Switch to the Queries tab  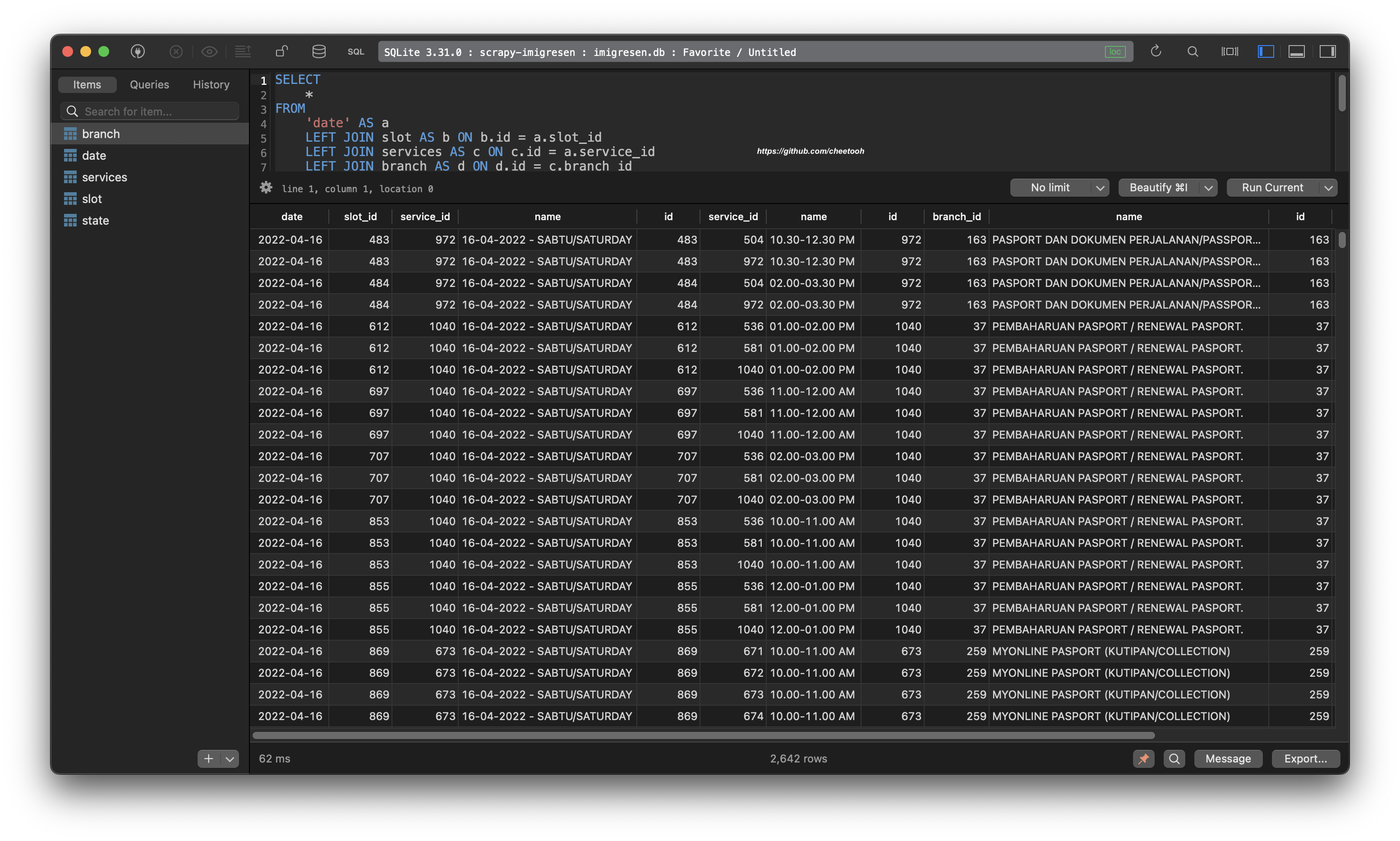pos(149,84)
